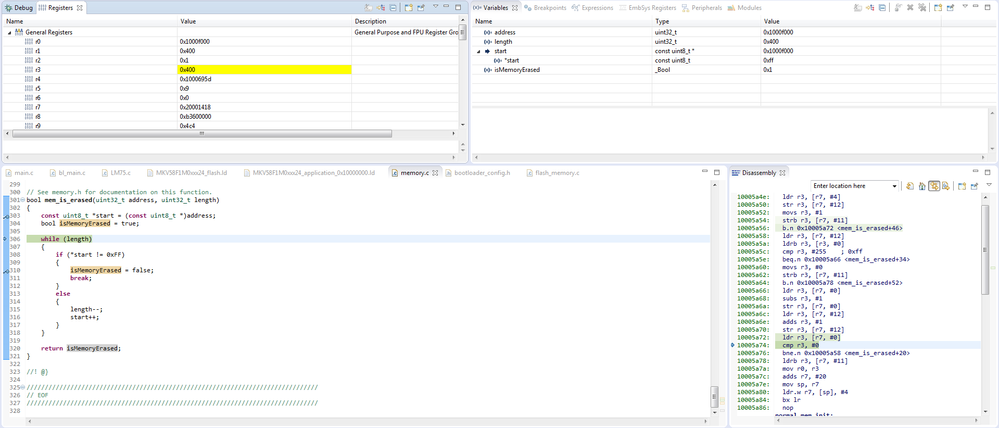Select register r3 row
The image size is (999, 428).
[x=229, y=69]
